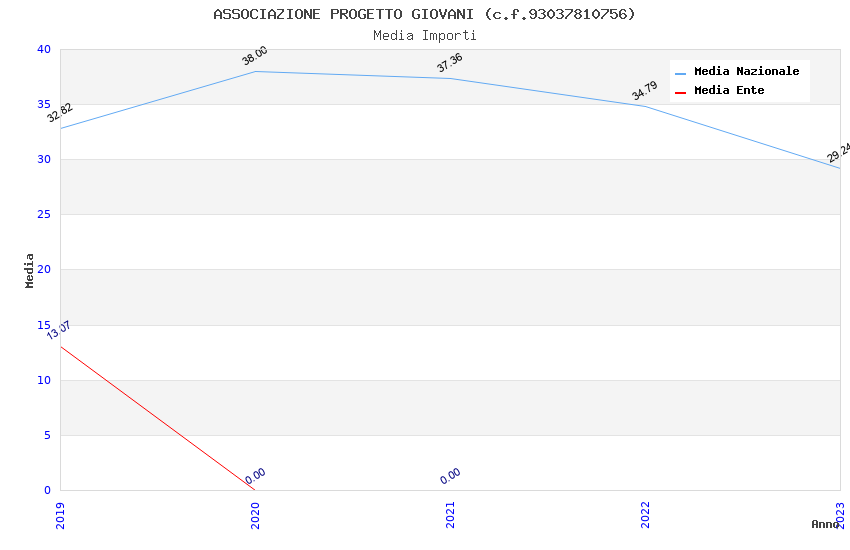The image size is (850, 550).
Task: Click the red Media Ente legend swatch
Action: (x=681, y=92)
